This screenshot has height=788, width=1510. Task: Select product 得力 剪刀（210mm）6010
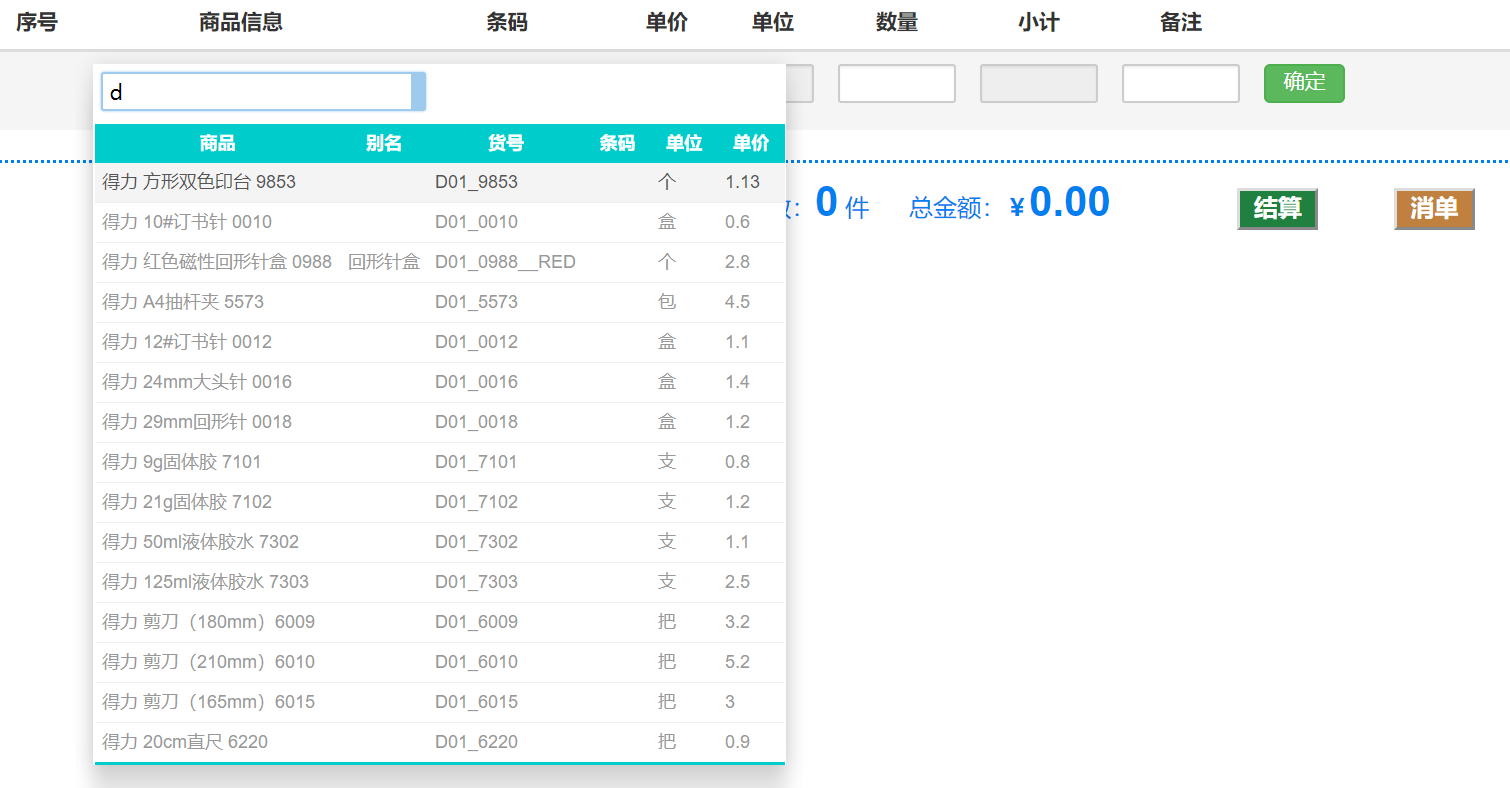(440, 662)
